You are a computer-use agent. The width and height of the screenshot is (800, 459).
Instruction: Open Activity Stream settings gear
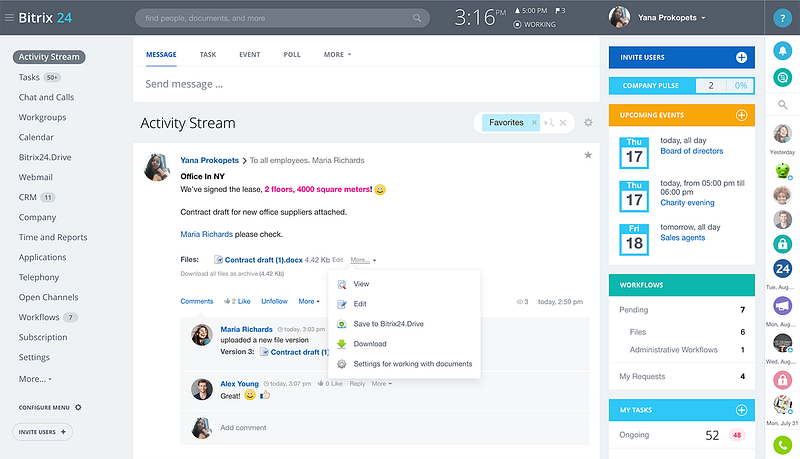point(588,122)
